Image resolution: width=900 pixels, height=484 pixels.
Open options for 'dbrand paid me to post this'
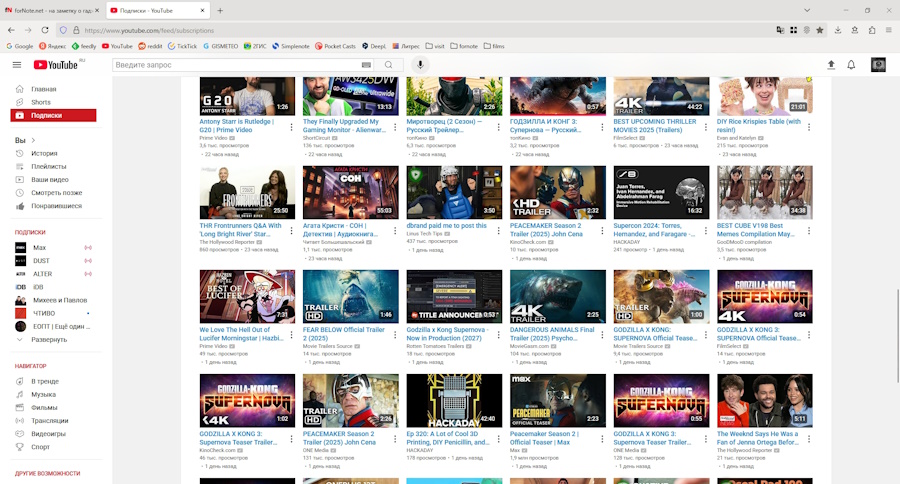(x=498, y=231)
